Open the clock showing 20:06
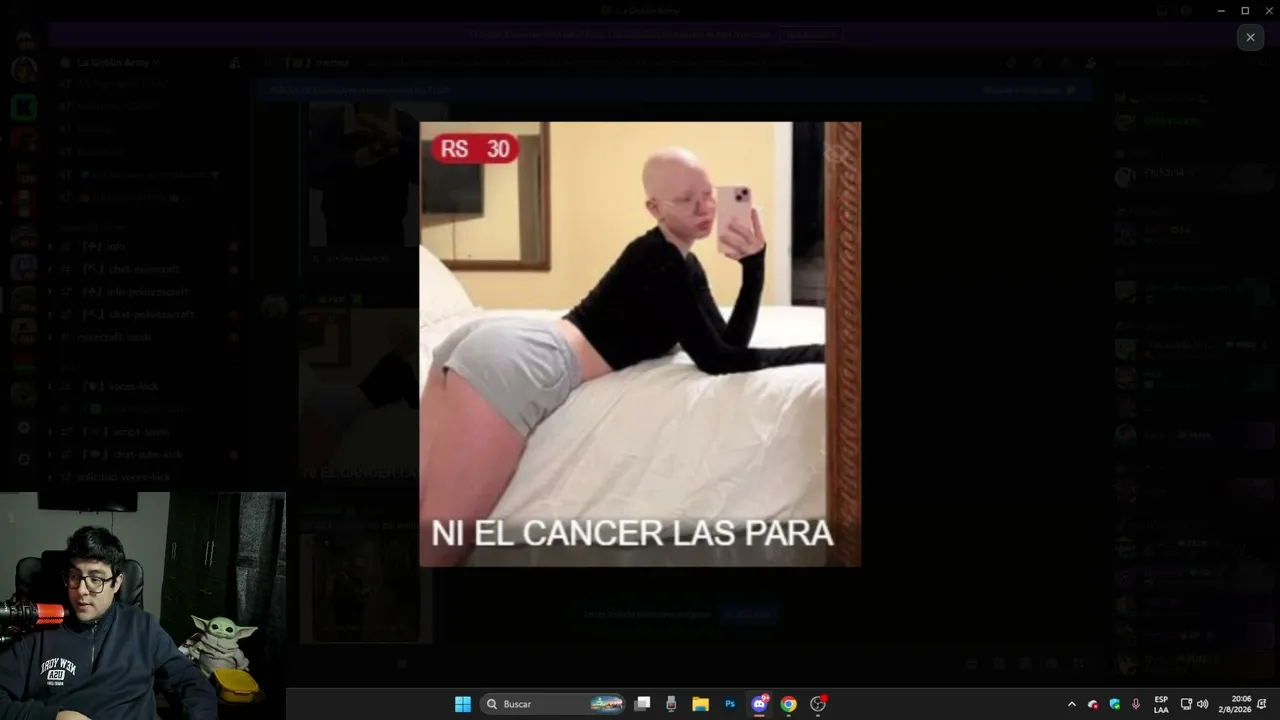 (x=1236, y=704)
